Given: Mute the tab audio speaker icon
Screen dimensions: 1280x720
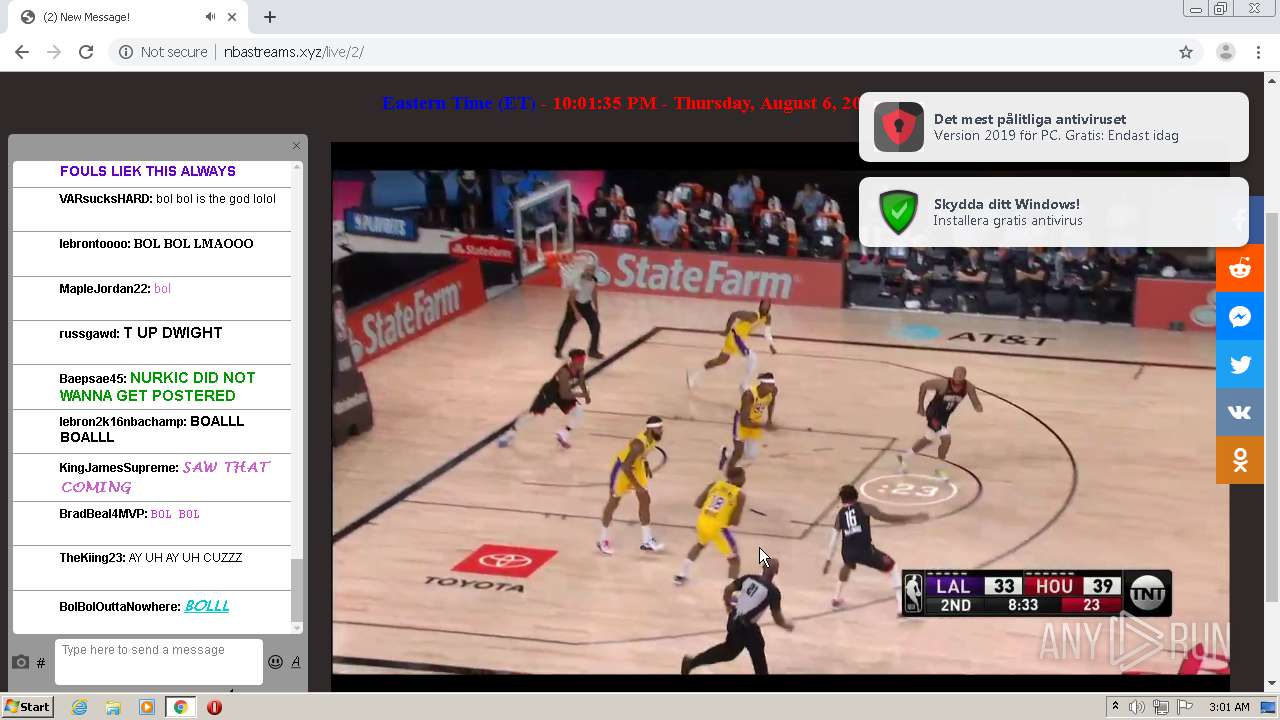Looking at the screenshot, I should click(210, 17).
